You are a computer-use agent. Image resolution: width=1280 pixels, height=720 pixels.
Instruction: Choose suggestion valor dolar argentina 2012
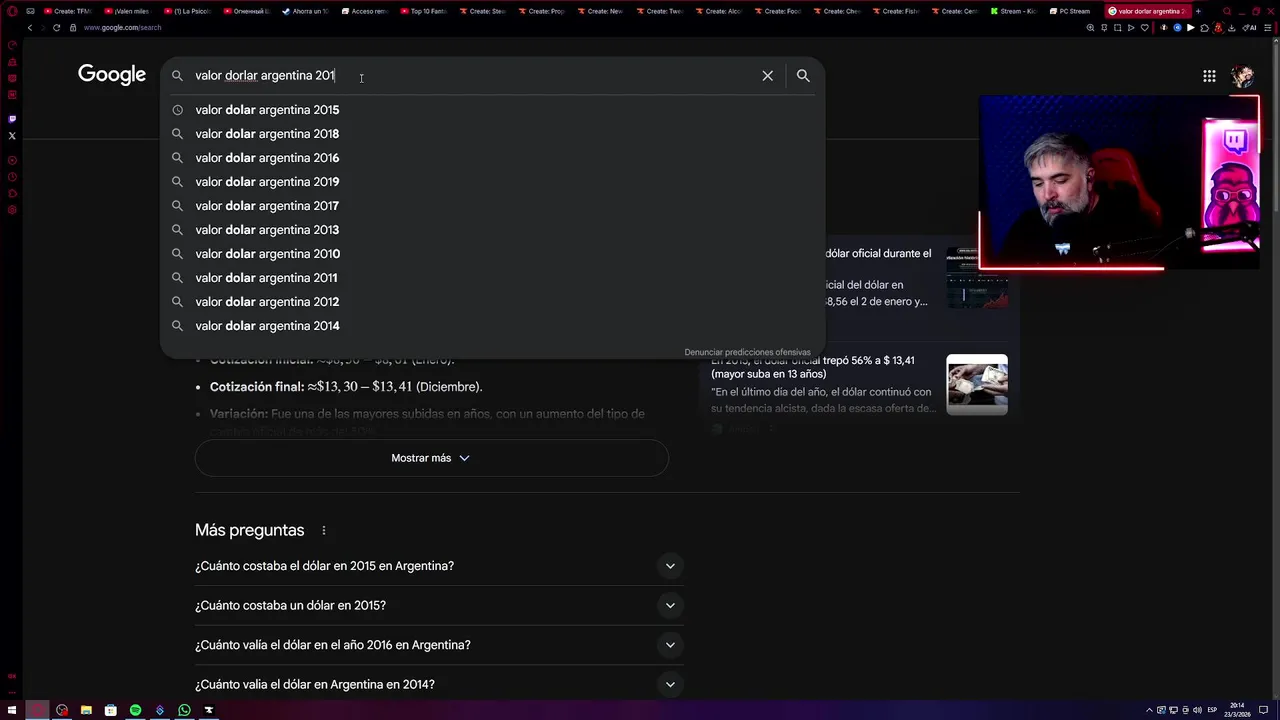492,302
